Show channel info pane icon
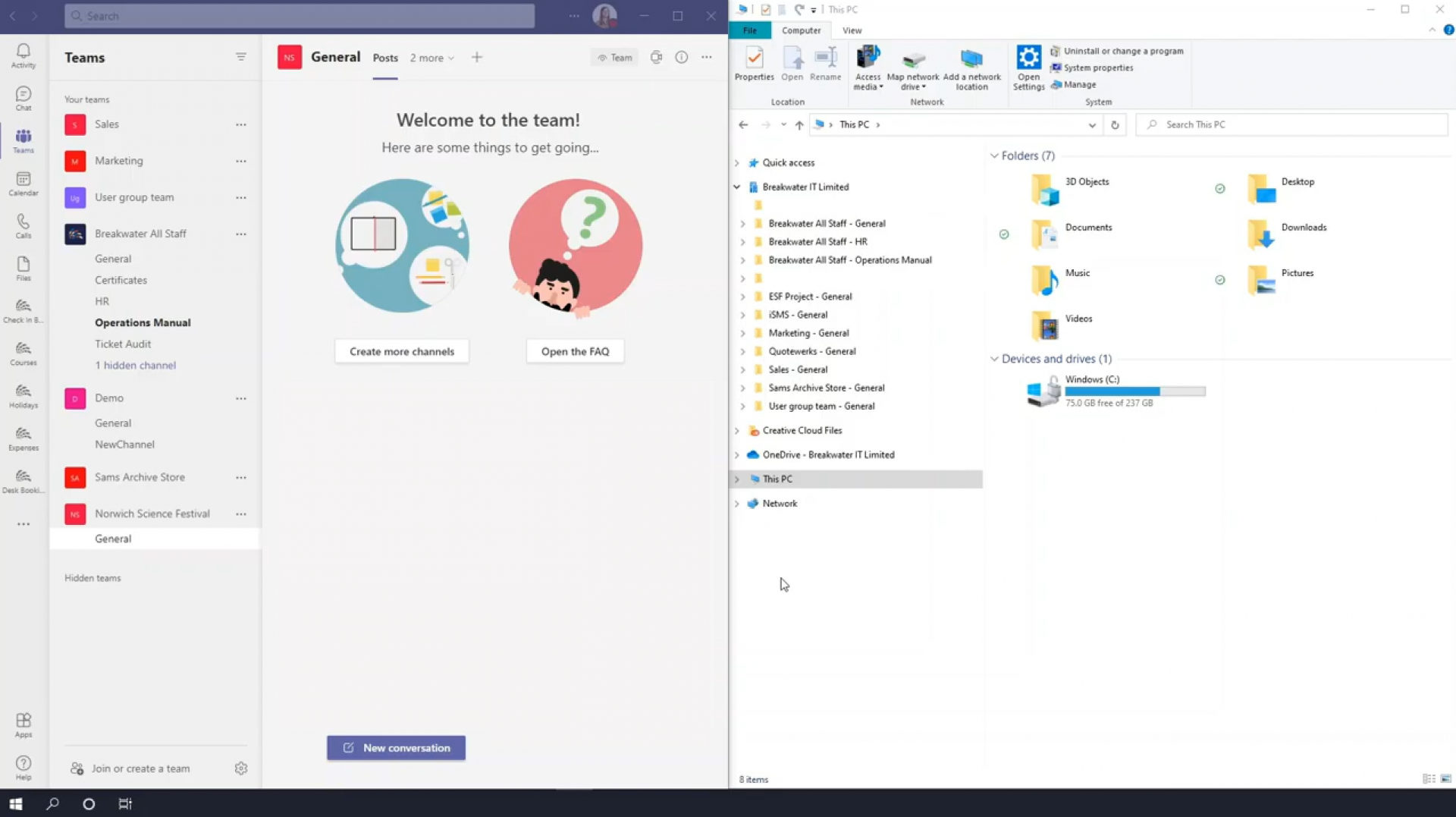Image resolution: width=1456 pixels, height=817 pixels. (x=682, y=57)
